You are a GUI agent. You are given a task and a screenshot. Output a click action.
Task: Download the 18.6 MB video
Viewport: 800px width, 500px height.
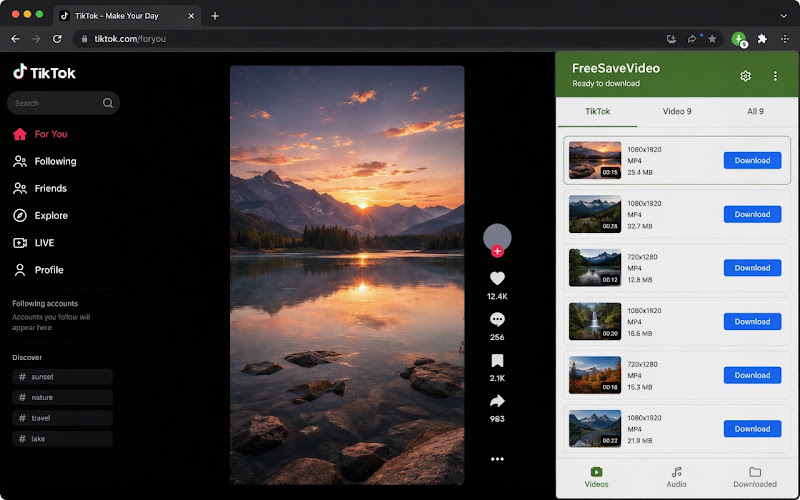click(752, 321)
